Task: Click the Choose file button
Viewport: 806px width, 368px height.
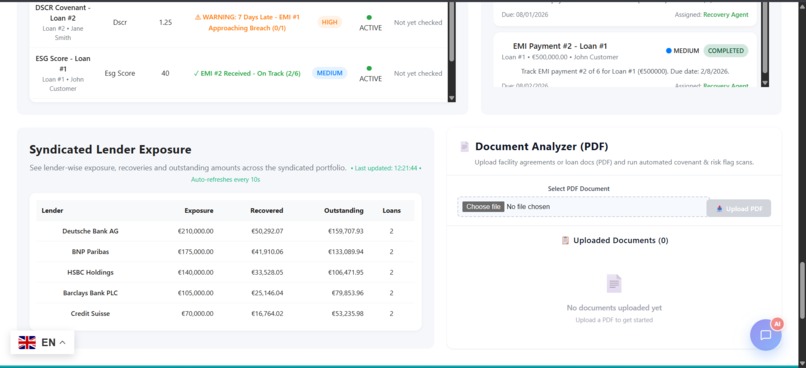Action: (483, 207)
